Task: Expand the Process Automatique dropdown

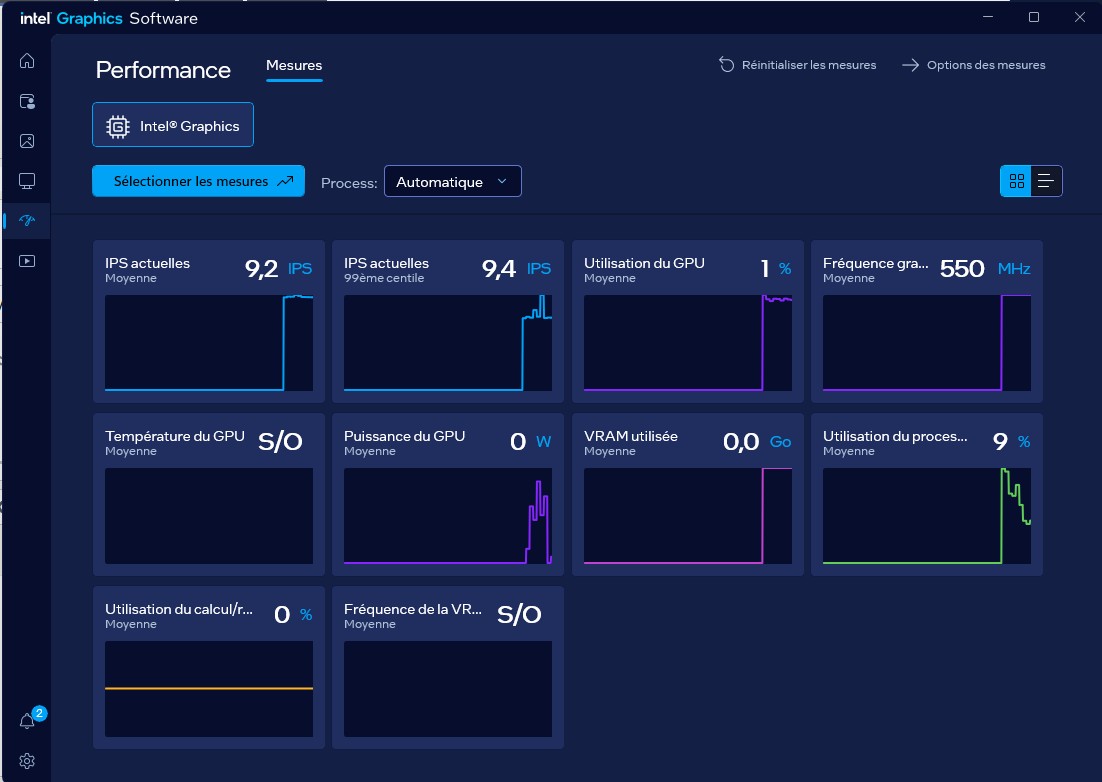Action: pos(453,182)
